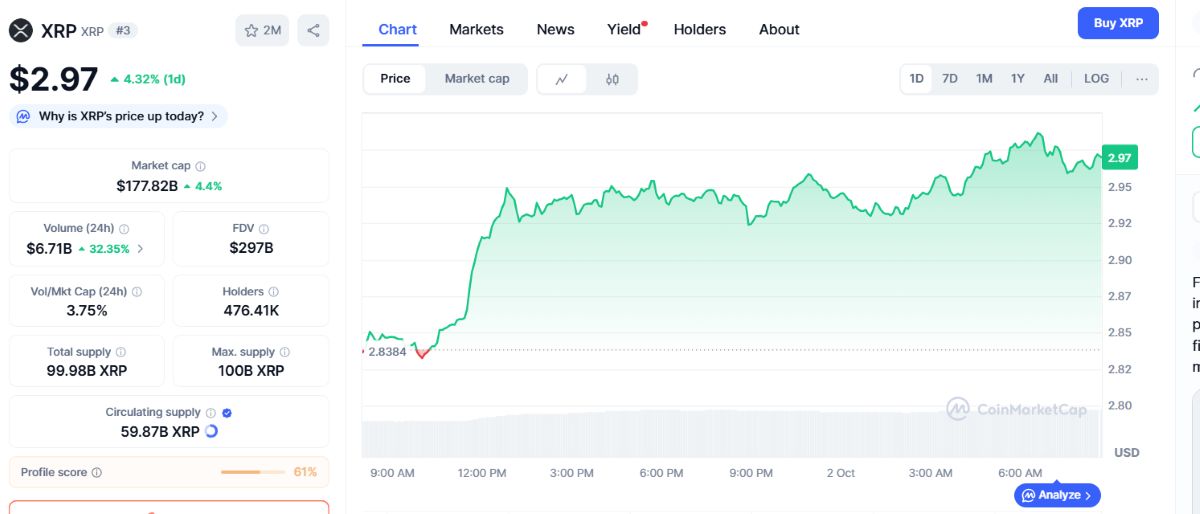Click Max. supply info icon
1200x514 pixels.
[x=285, y=352]
